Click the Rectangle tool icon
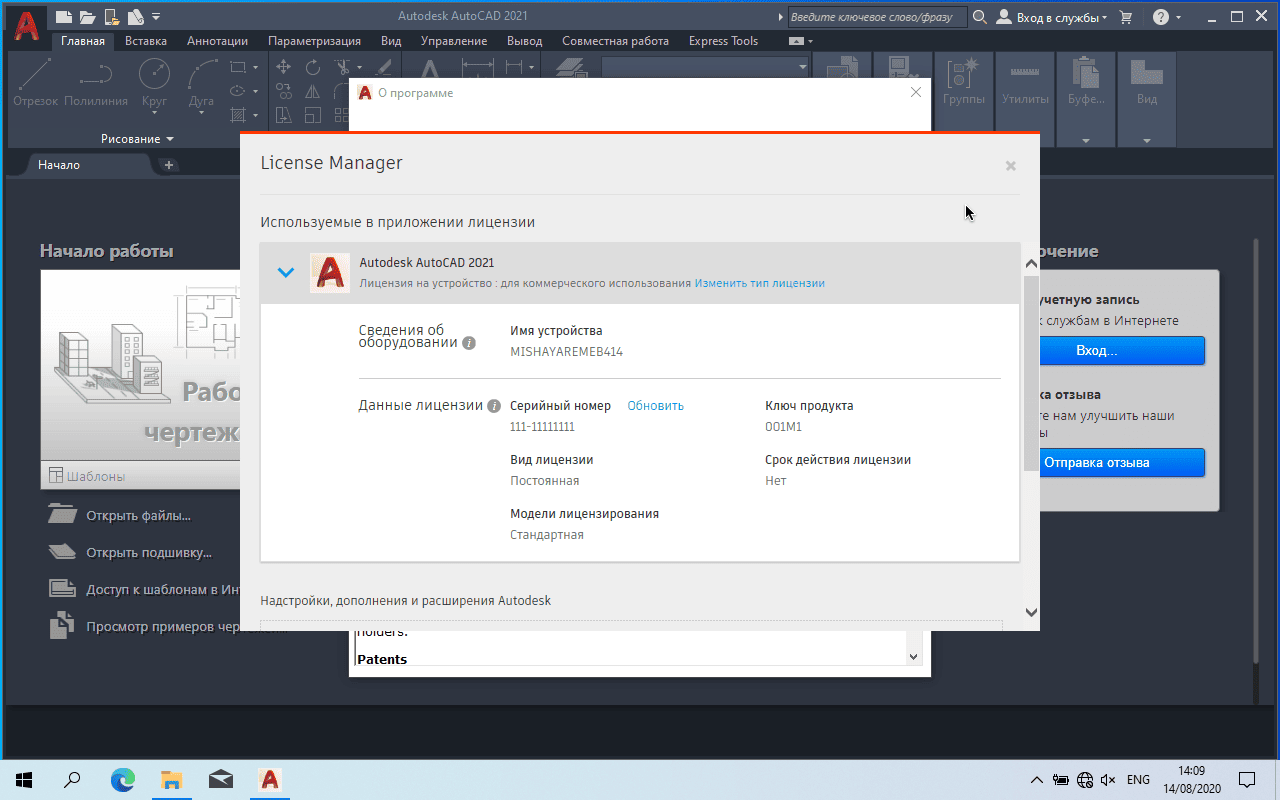The width and height of the screenshot is (1280, 800). [x=237, y=67]
